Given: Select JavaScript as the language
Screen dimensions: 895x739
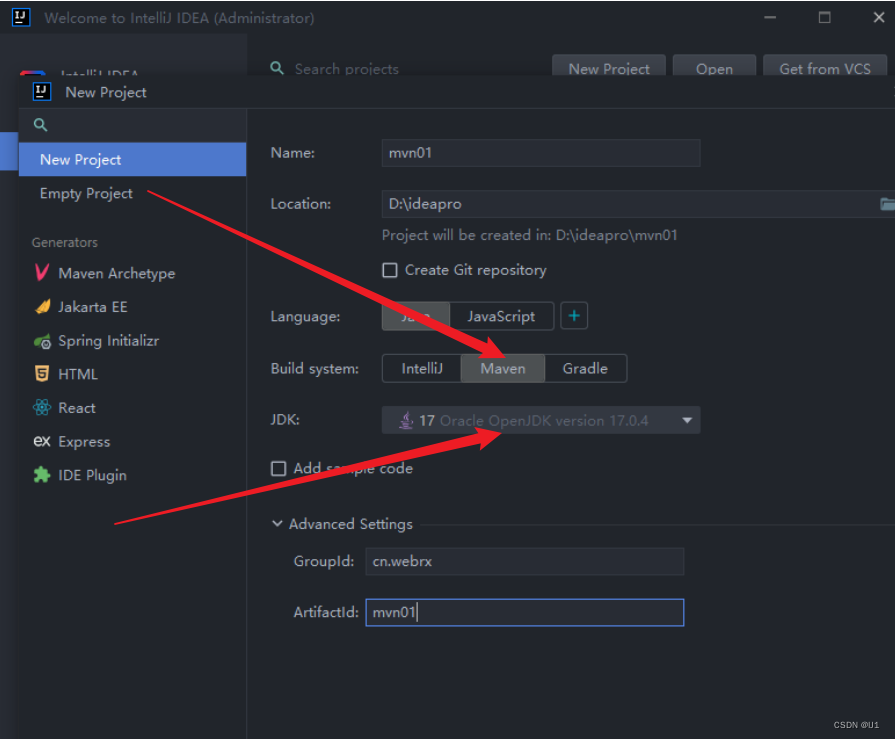Looking at the screenshot, I should pyautogui.click(x=501, y=316).
